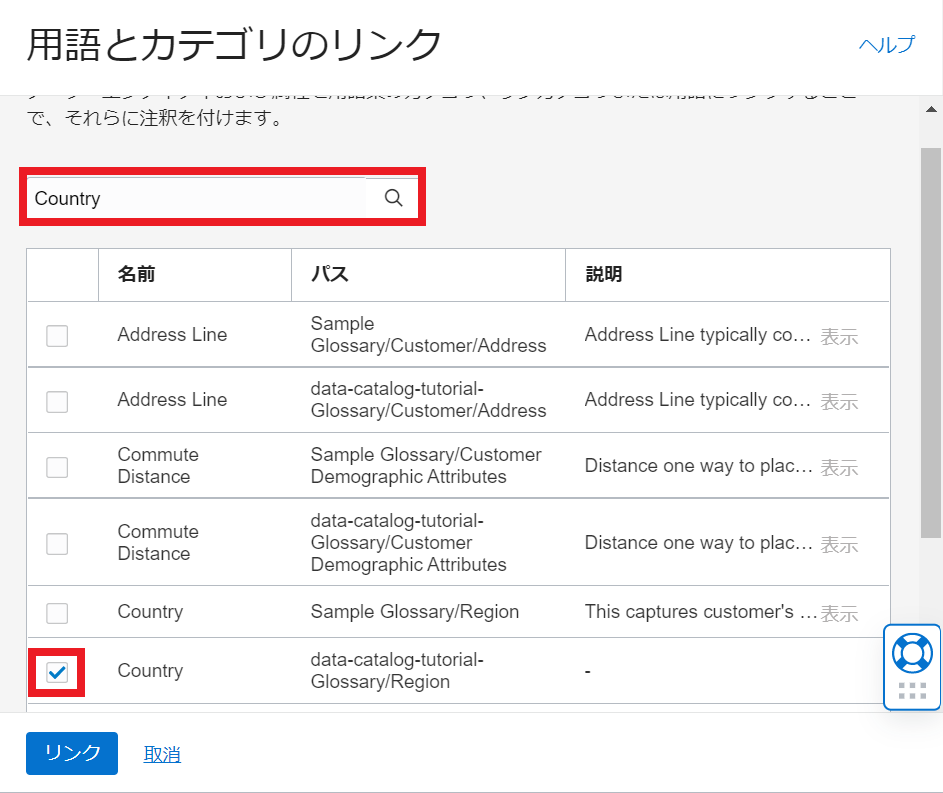Select Address Line under Sample Glossary/Customer/Address

click(x=57, y=336)
